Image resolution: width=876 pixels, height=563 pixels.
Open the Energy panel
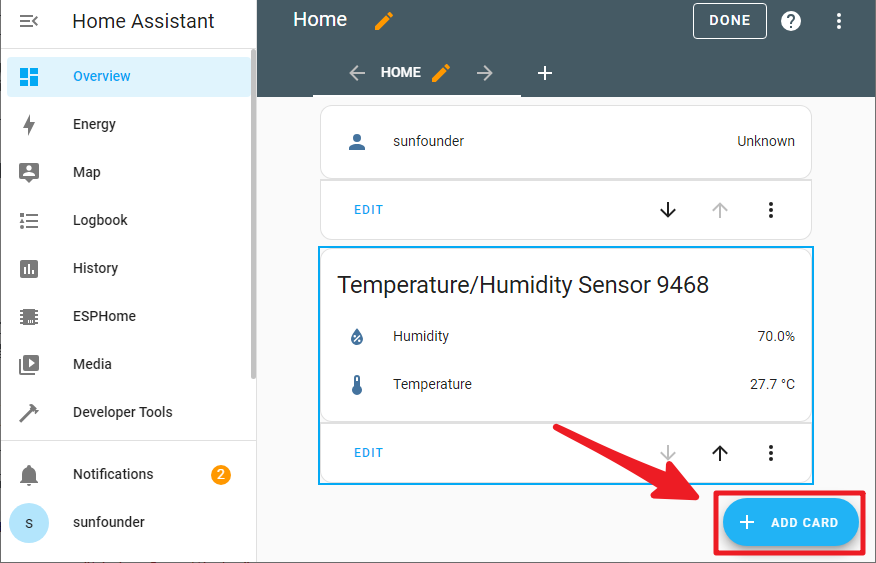tap(128, 125)
